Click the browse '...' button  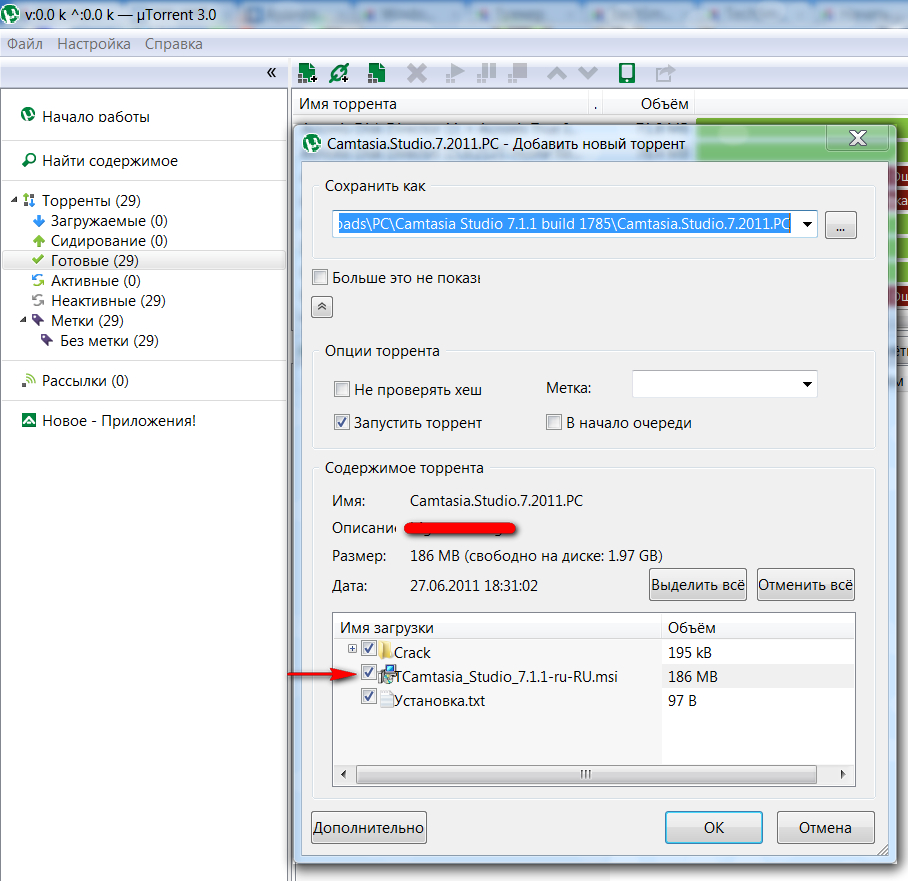click(x=840, y=225)
